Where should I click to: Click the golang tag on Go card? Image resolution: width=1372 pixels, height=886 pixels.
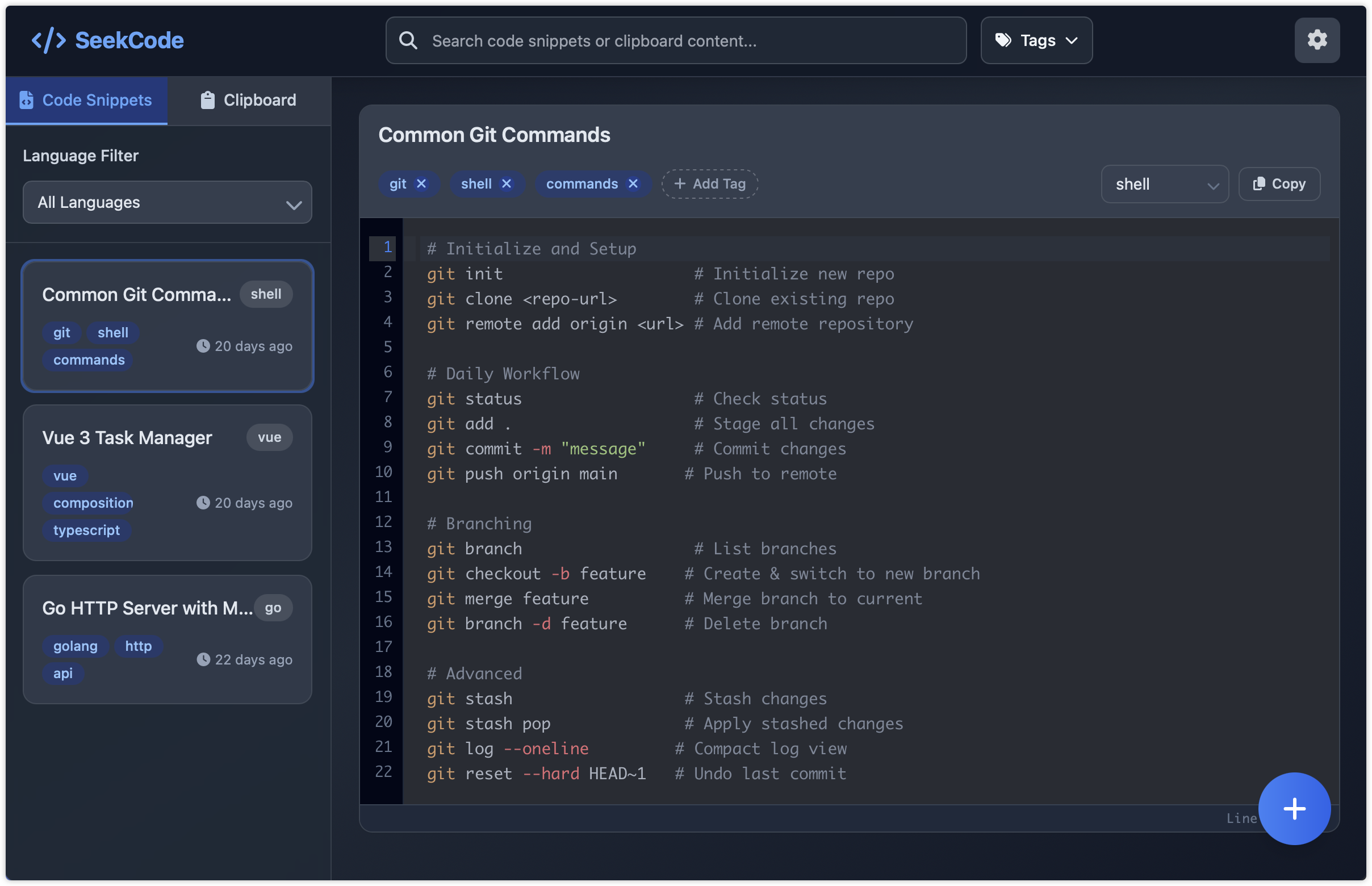click(76, 646)
